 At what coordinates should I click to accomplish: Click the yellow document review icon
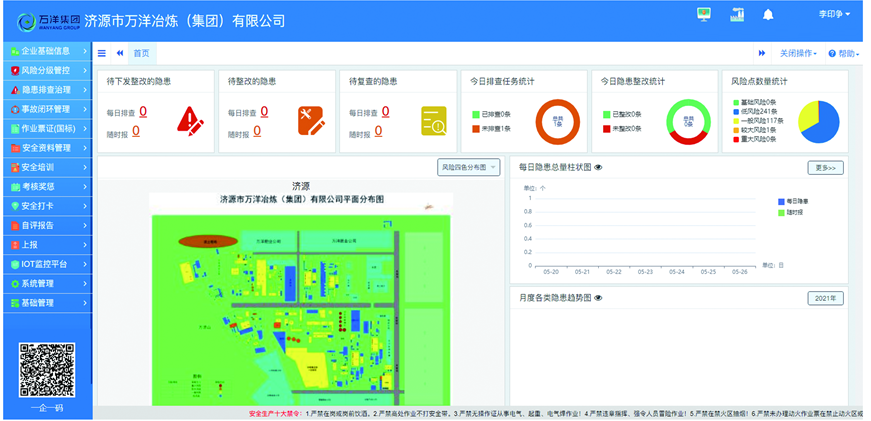433,121
